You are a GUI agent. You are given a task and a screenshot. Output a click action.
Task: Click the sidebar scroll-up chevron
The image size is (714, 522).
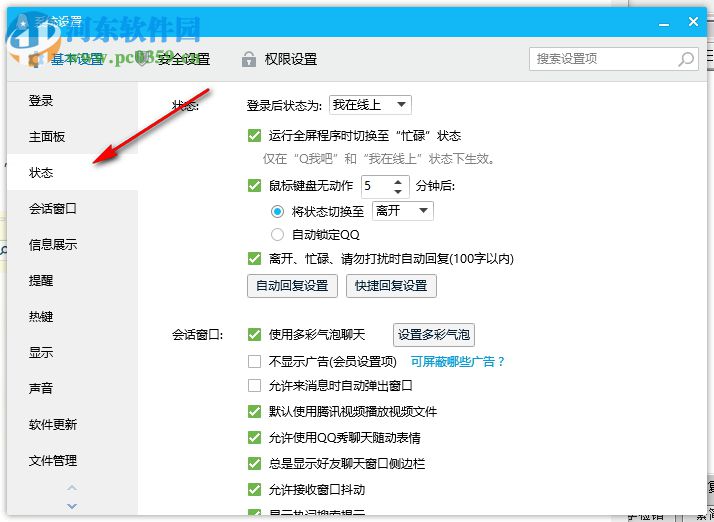click(72, 488)
